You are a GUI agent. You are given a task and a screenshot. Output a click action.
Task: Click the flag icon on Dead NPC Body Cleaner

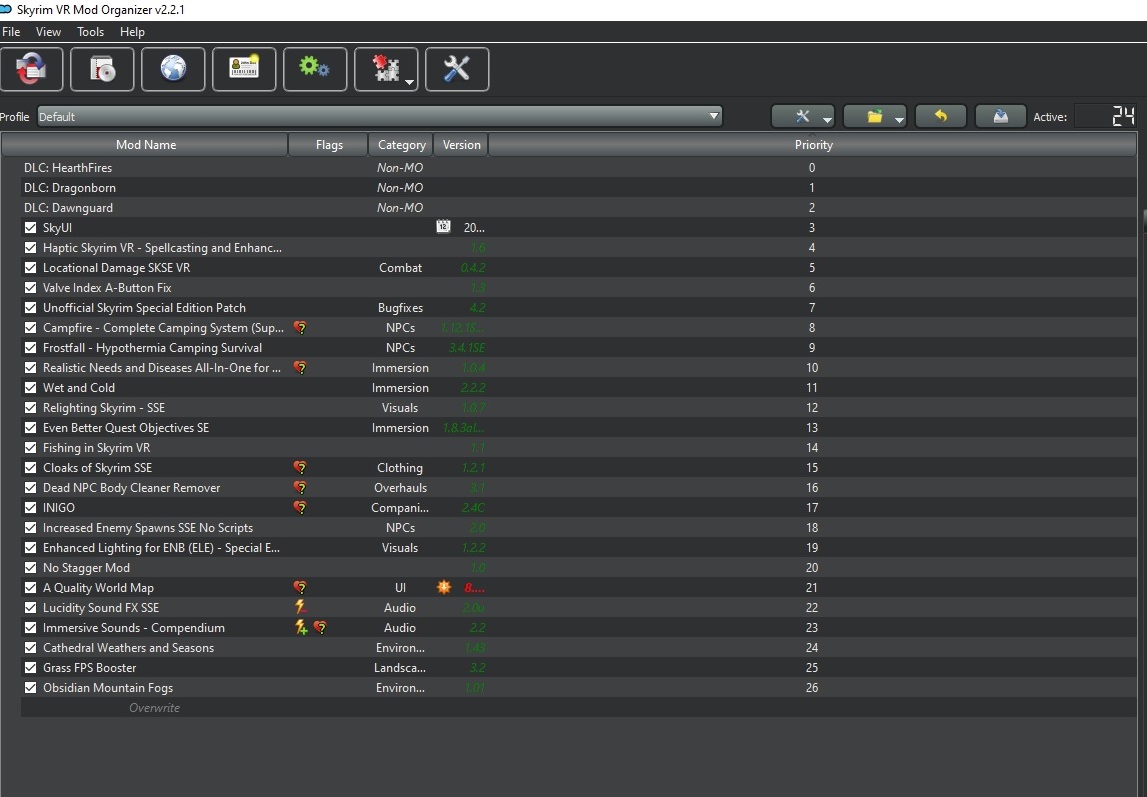coord(300,488)
